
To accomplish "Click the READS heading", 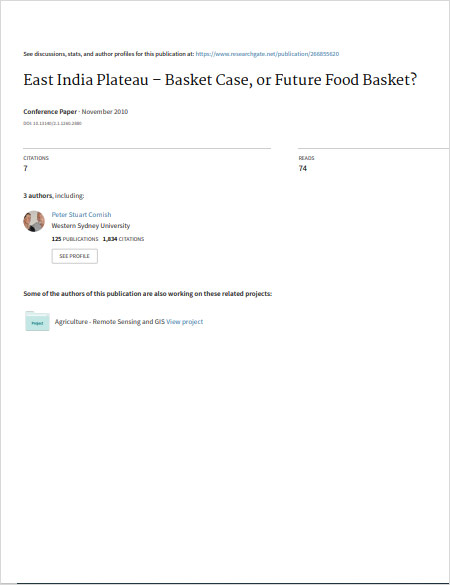I will (x=306, y=158).
